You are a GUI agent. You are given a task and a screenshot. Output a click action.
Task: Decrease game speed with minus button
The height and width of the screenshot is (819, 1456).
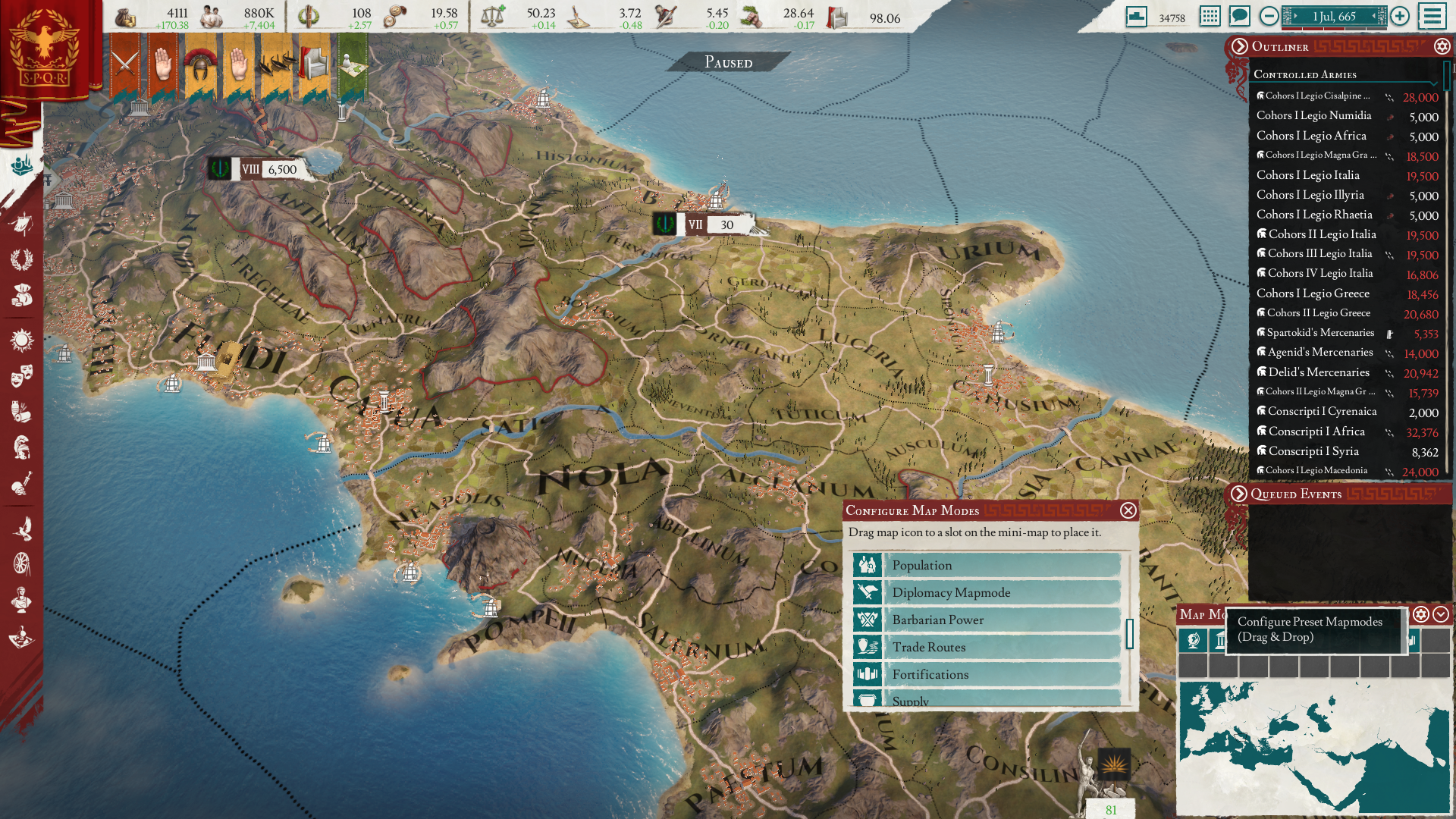pyautogui.click(x=1269, y=16)
